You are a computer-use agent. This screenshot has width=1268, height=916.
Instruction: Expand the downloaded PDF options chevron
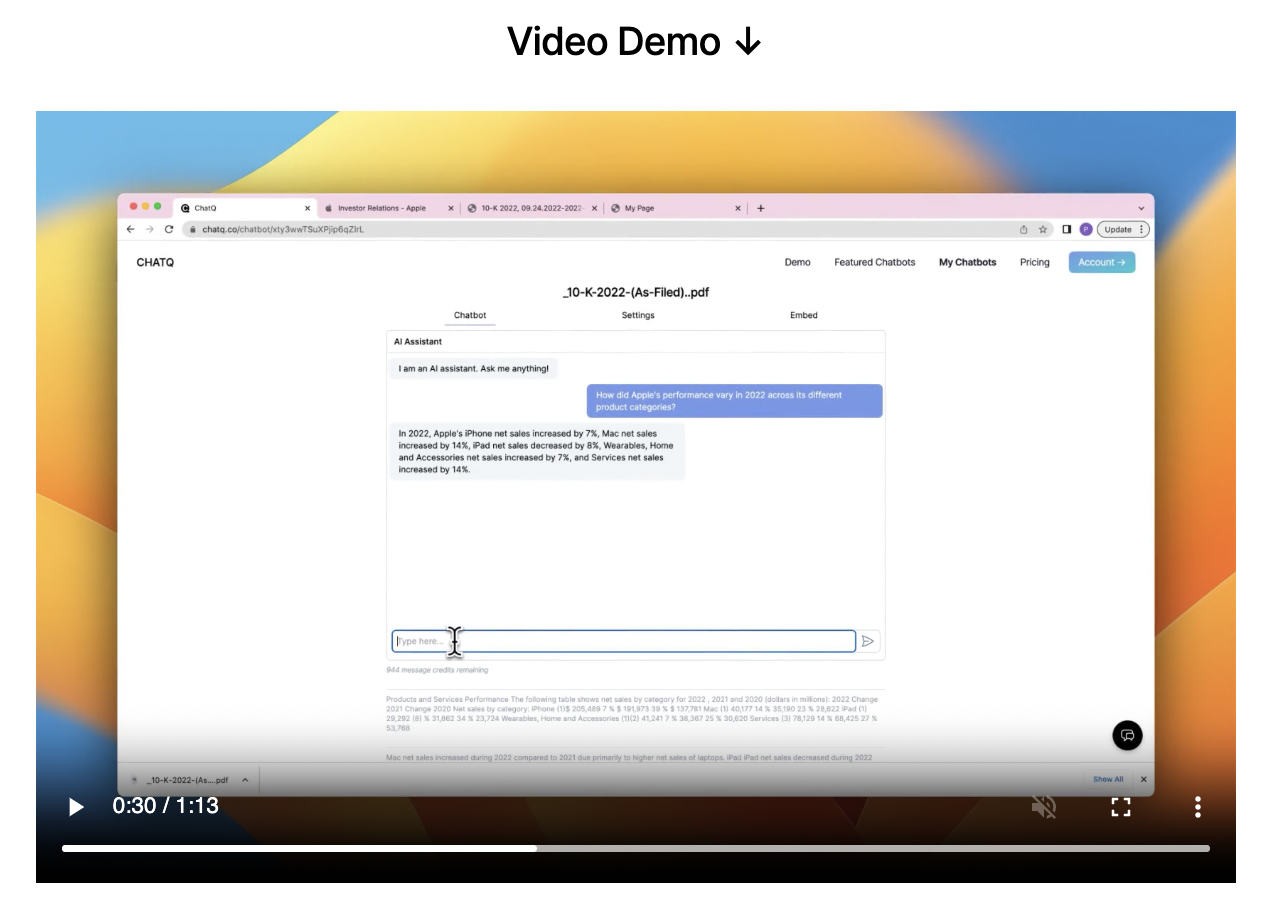(x=245, y=780)
